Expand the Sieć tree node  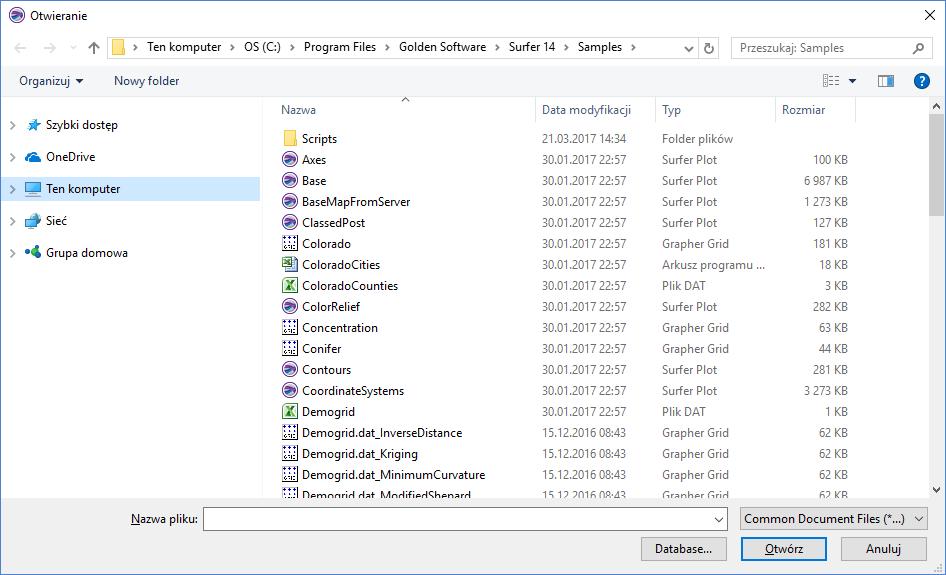(13, 221)
